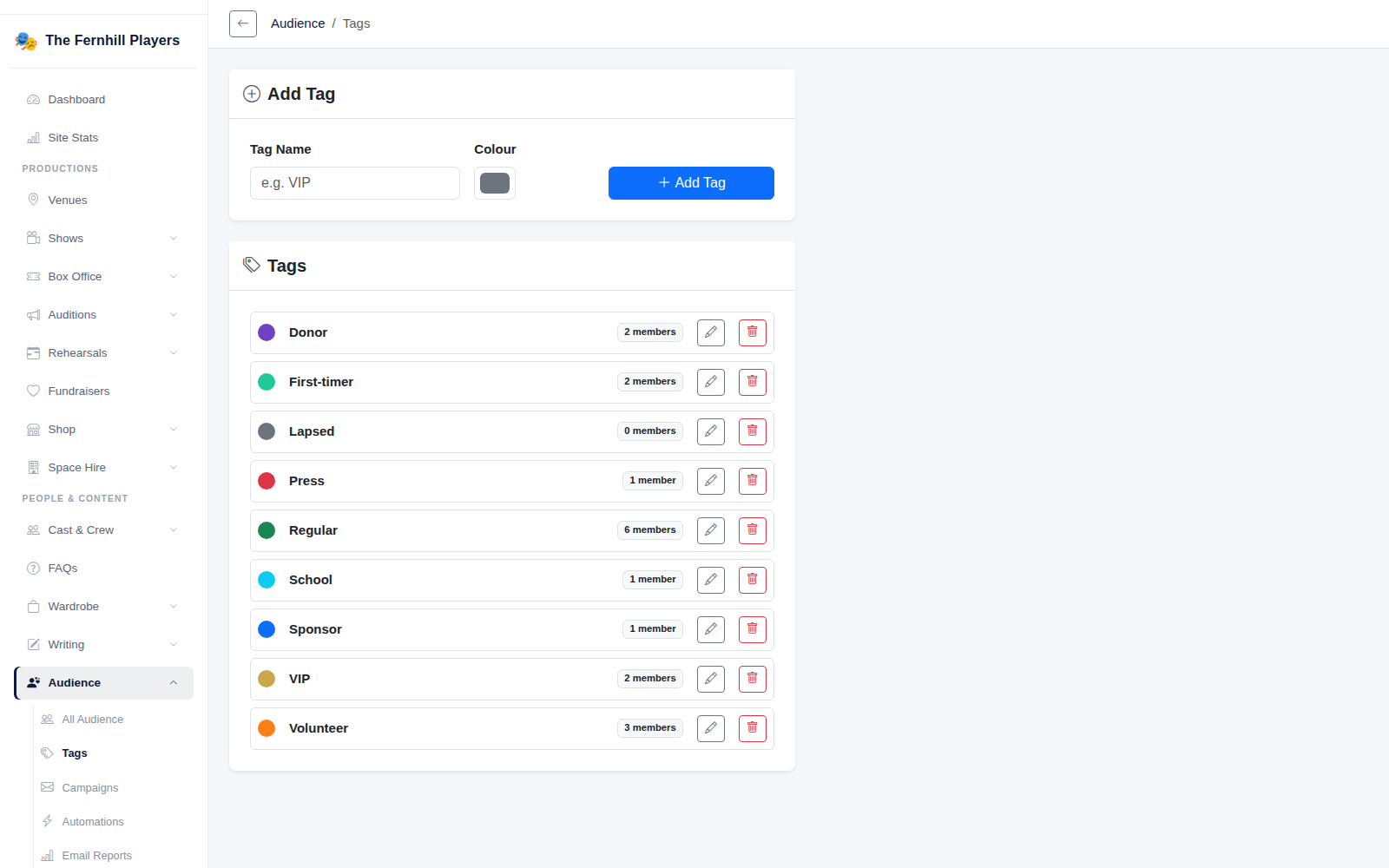The image size is (1389, 868).
Task: Delete the Donor tag
Action: click(753, 332)
